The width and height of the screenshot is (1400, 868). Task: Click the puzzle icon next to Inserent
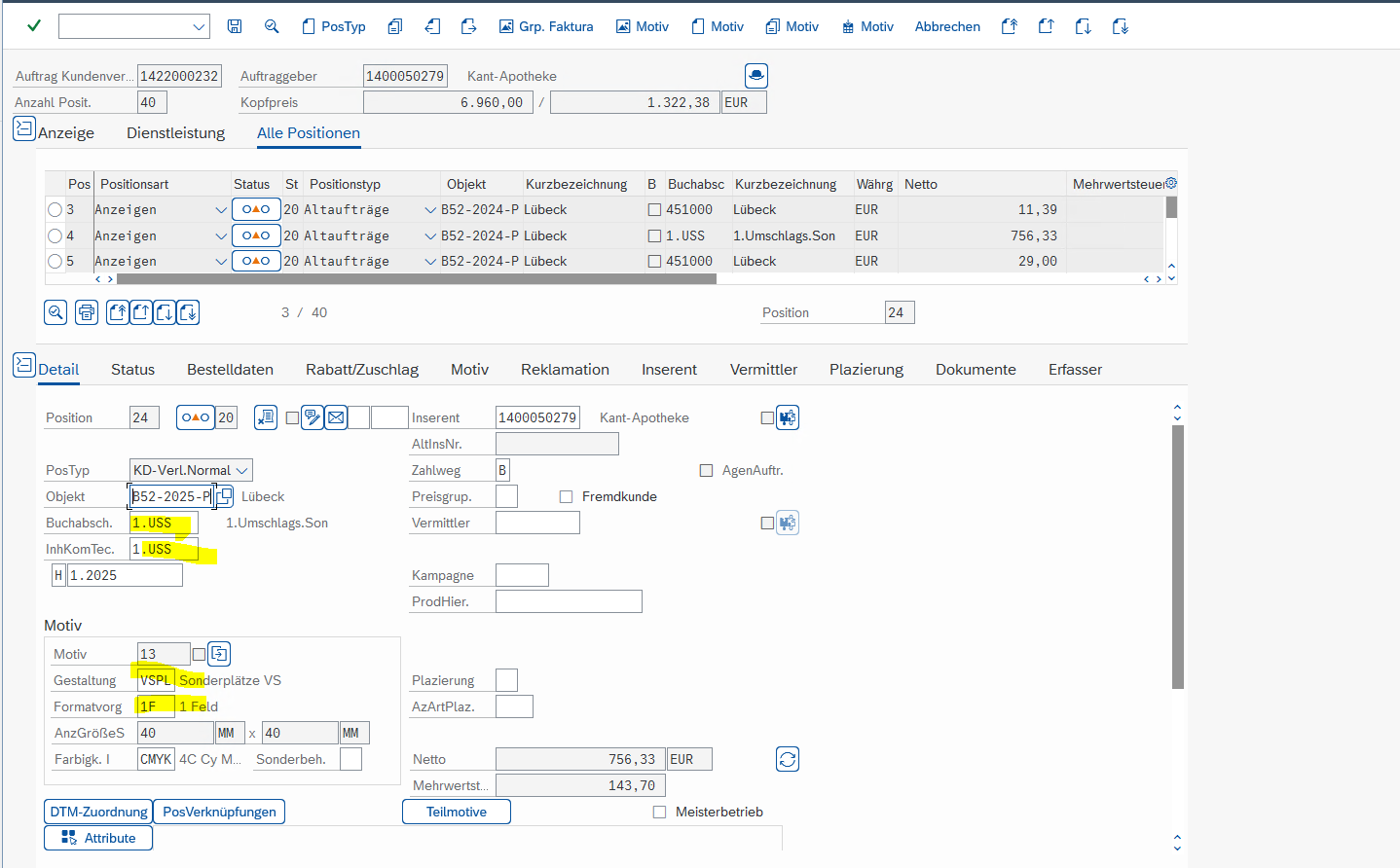pyautogui.click(x=788, y=417)
